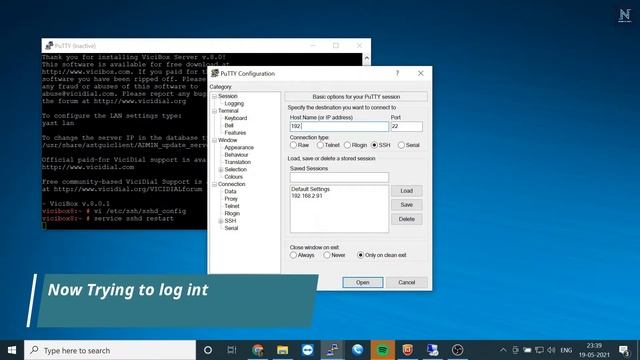Viewport: 640px width, 360px height.
Task: Close the PuTTY Configuration dialog
Action: 420,73
